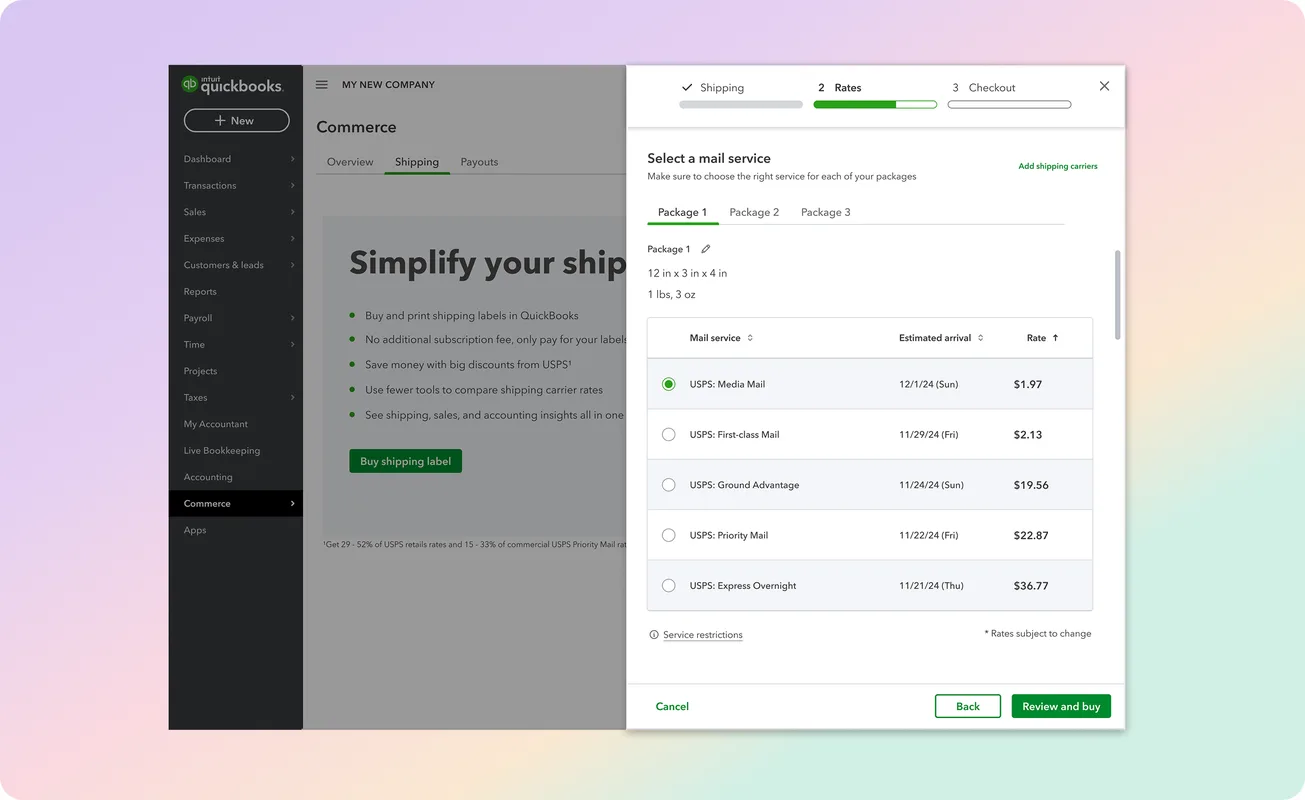Cancel the shipping label flow
Screen dimensions: 1305x800
click(672, 706)
